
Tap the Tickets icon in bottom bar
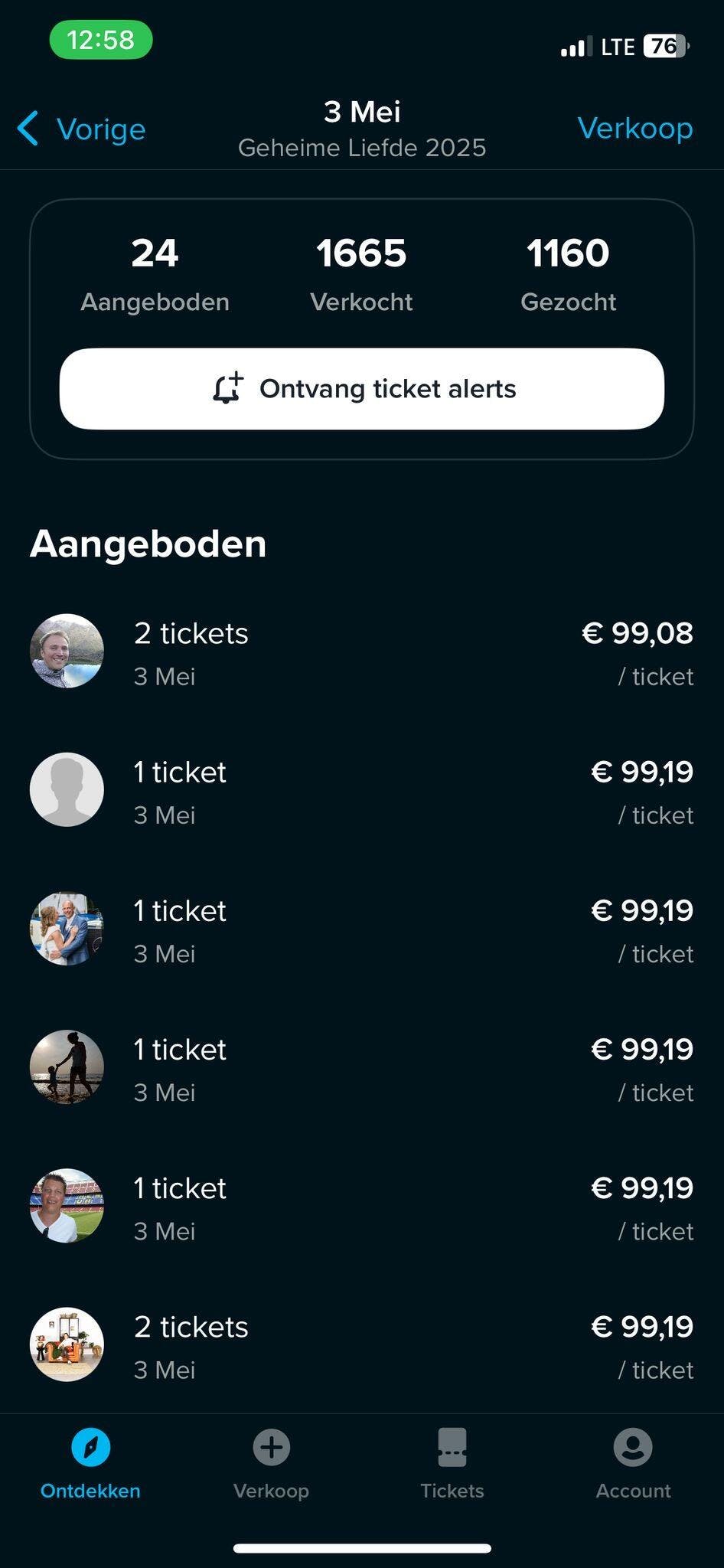[452, 1447]
